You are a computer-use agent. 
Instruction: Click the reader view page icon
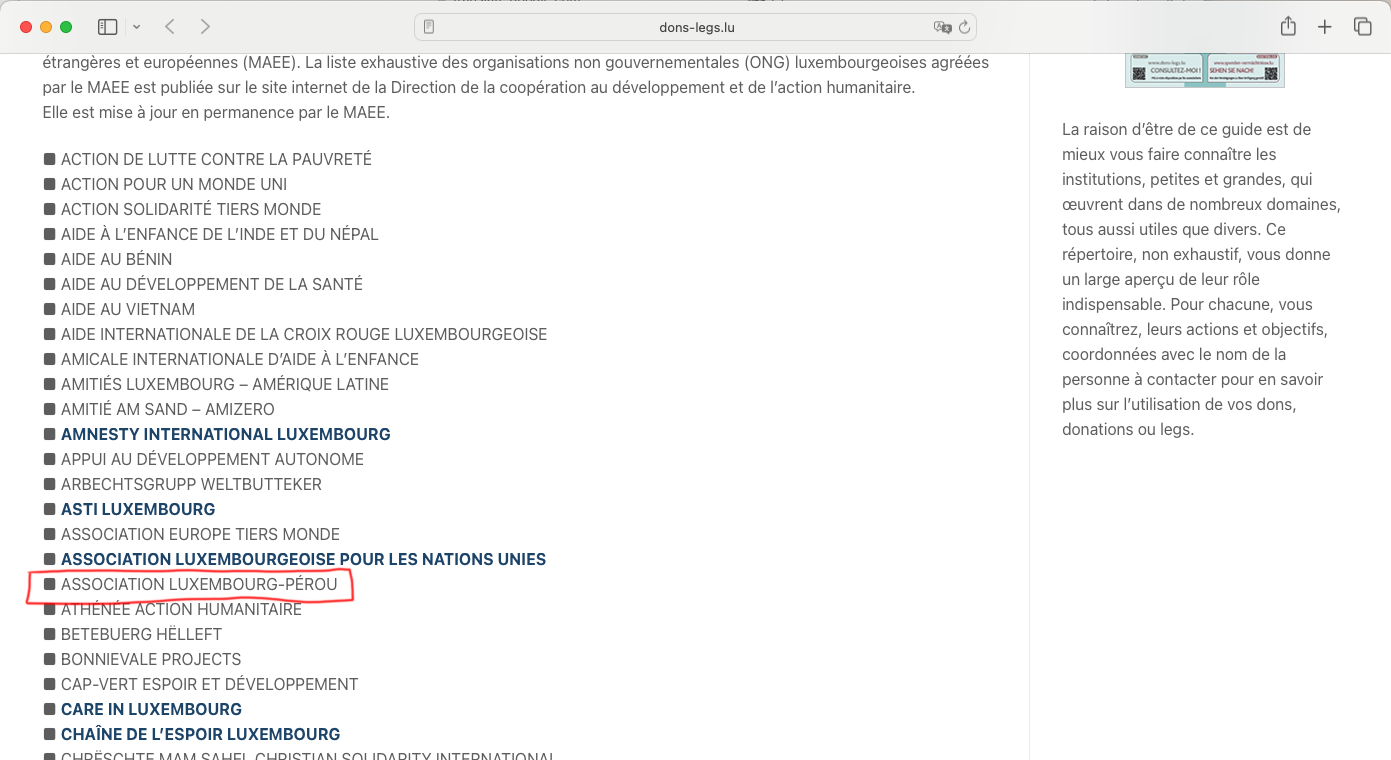click(x=429, y=27)
